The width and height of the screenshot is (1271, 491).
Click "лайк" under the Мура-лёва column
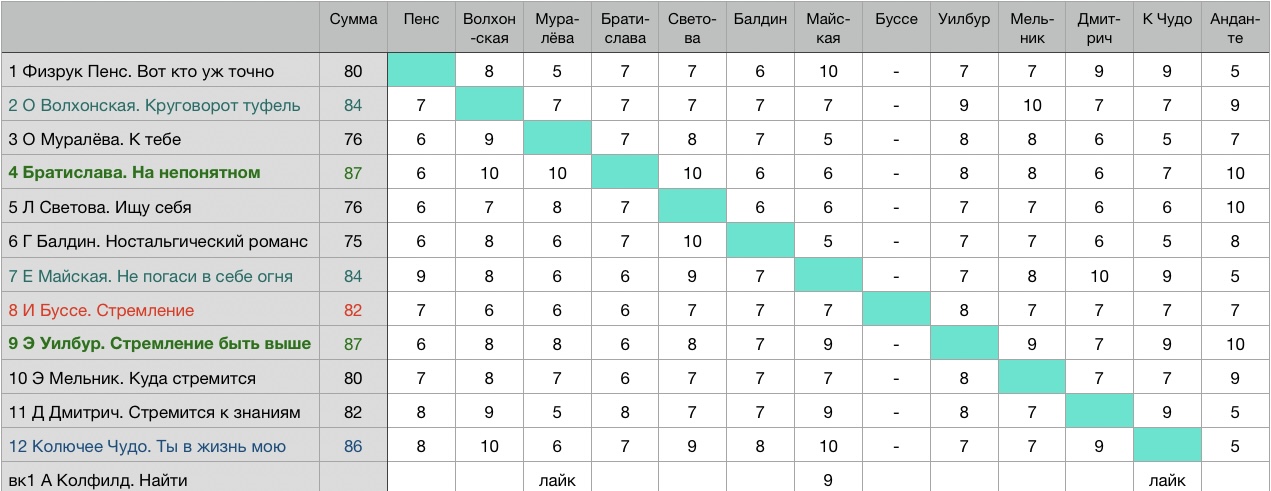point(557,480)
